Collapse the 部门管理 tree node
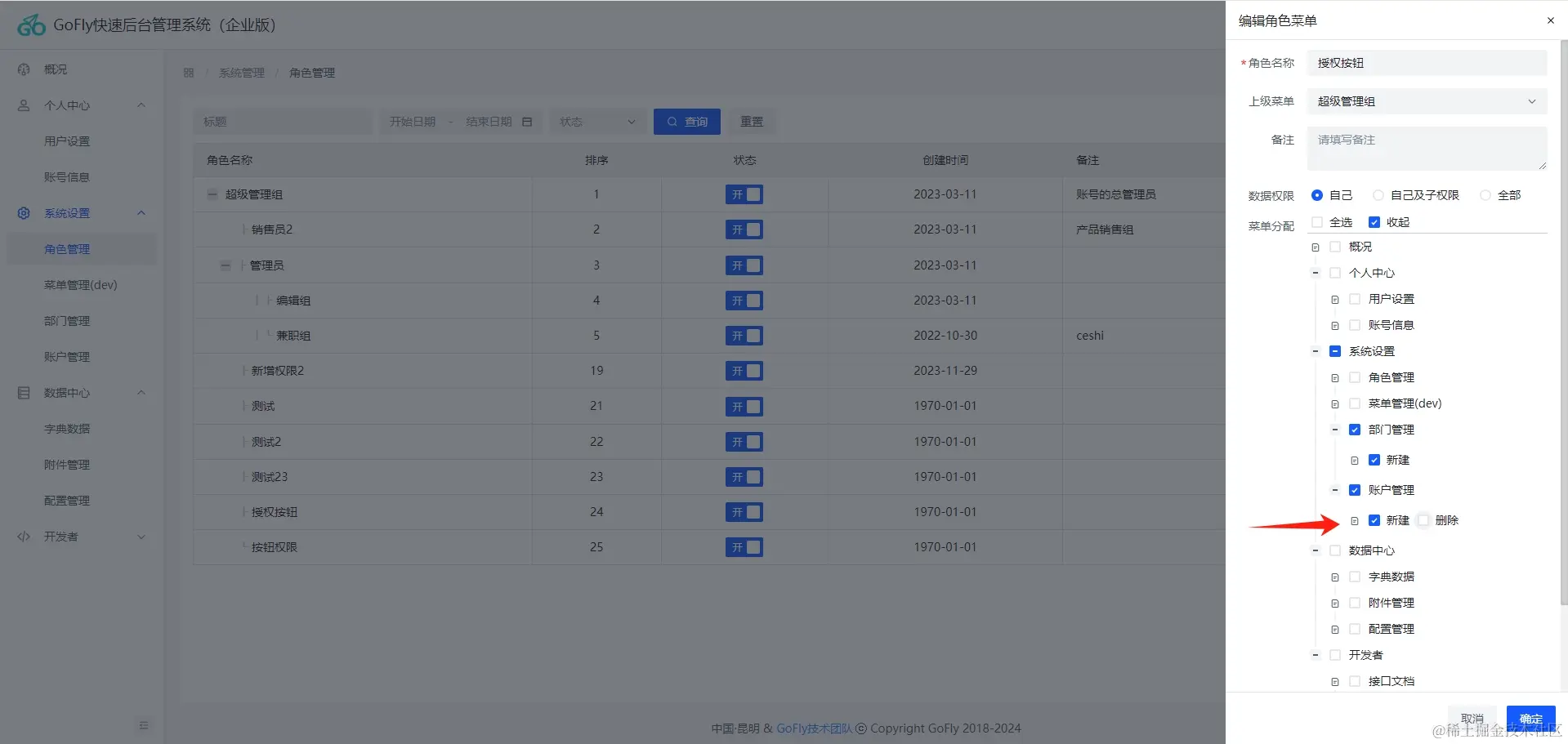Image resolution: width=1568 pixels, height=744 pixels. (x=1335, y=430)
